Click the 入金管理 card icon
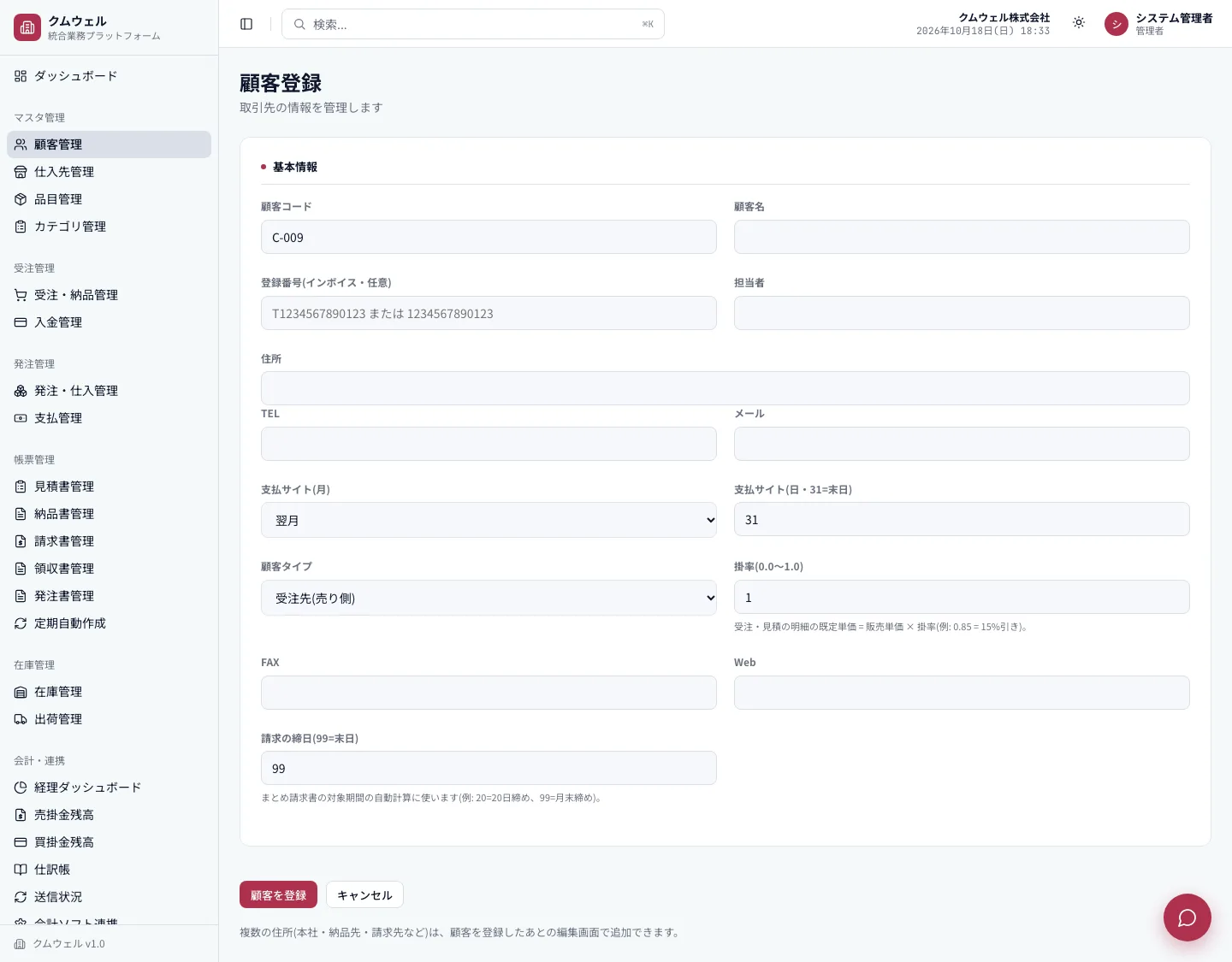Screen dimensions: 1232x962 [21, 322]
